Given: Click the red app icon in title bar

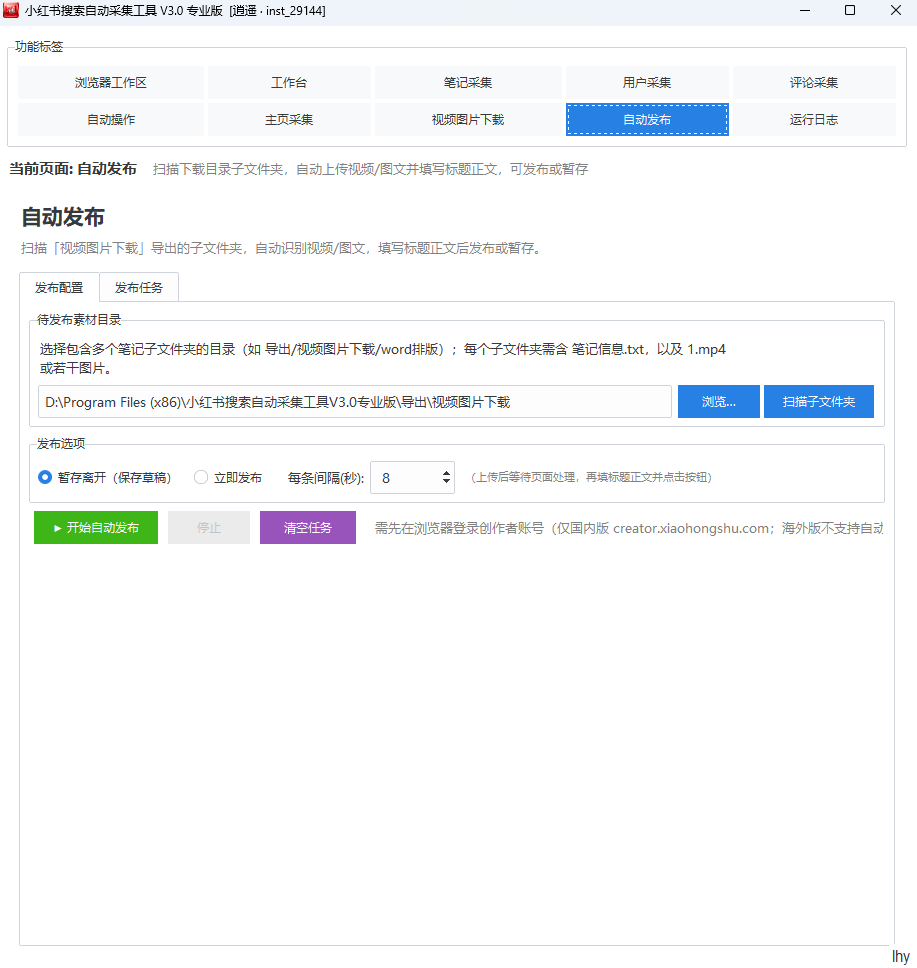Looking at the screenshot, I should [x=11, y=10].
